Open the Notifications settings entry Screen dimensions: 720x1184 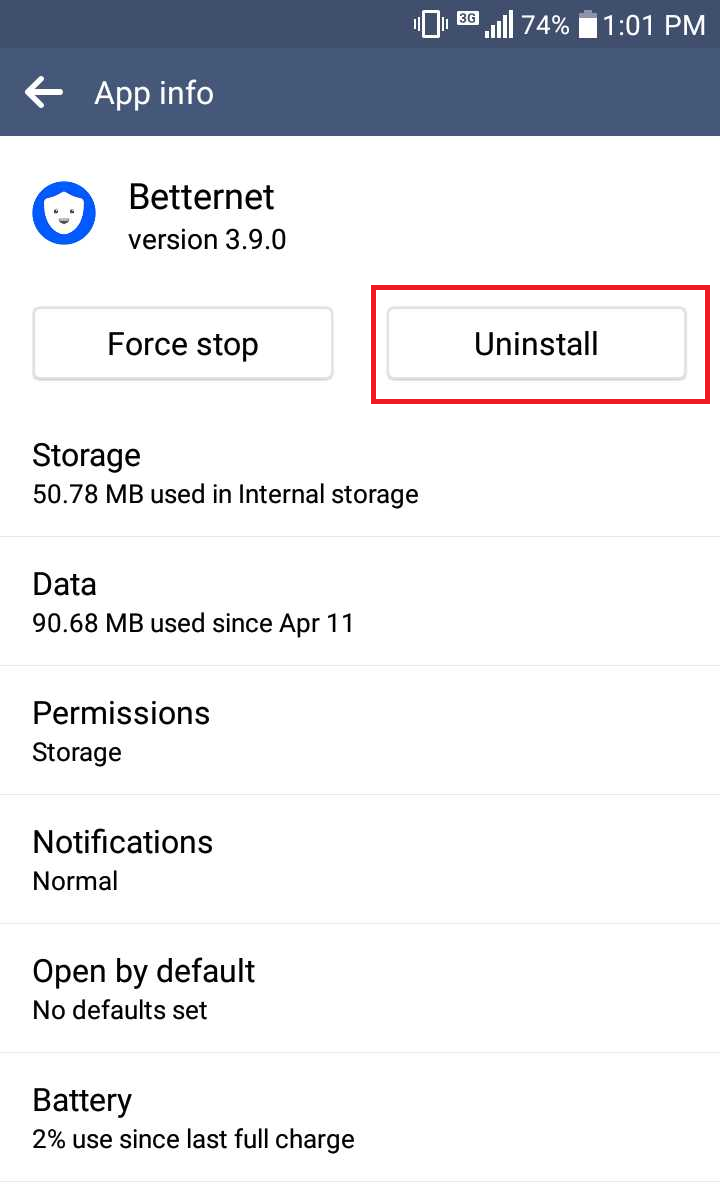coord(360,860)
